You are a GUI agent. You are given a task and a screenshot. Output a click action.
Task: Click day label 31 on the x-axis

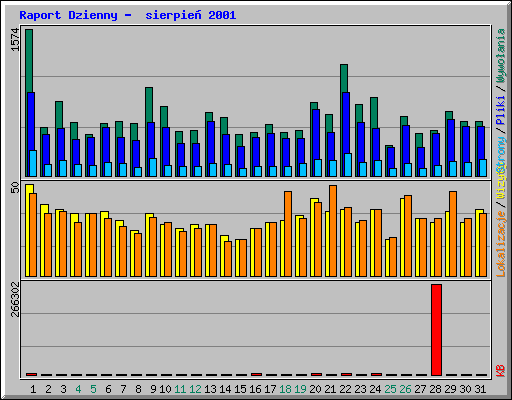(x=480, y=389)
